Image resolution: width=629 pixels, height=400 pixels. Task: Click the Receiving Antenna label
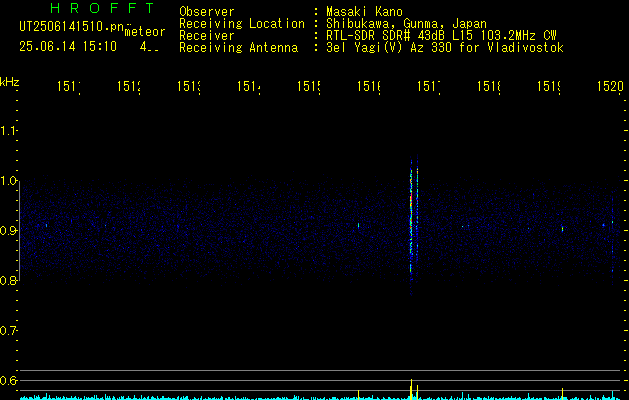click(x=239, y=48)
